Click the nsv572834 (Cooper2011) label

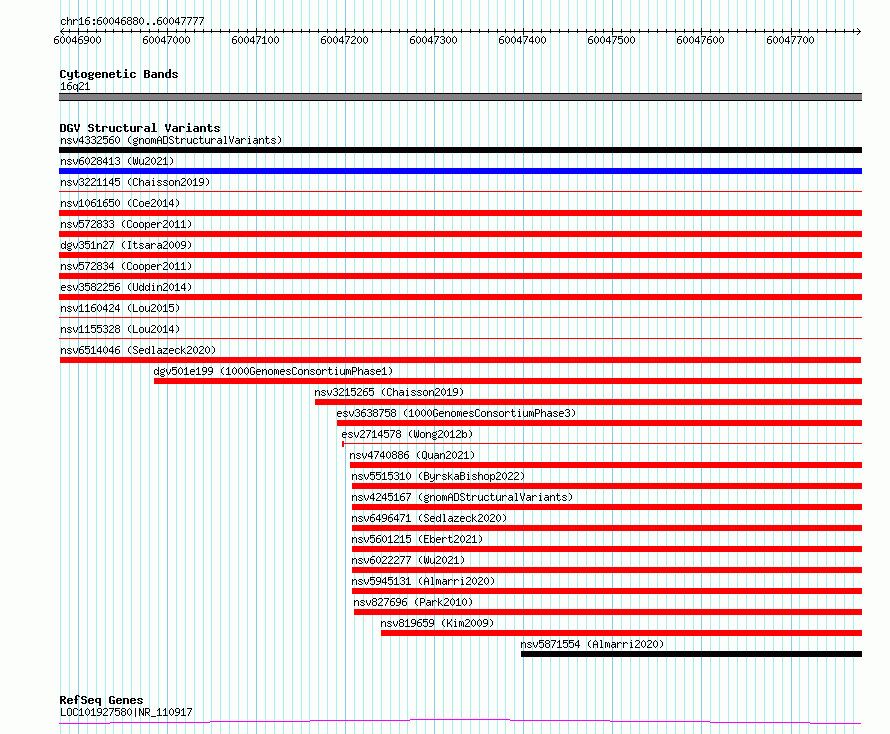pyautogui.click(x=126, y=266)
